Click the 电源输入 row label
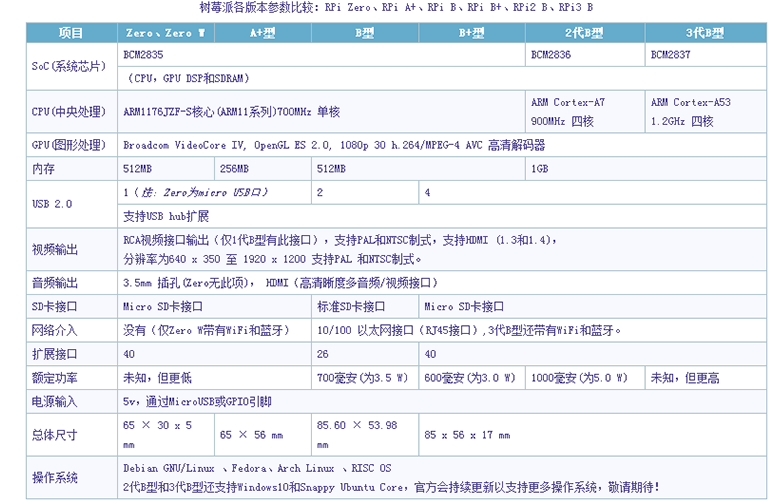The width and height of the screenshot is (783, 504). coord(72,402)
